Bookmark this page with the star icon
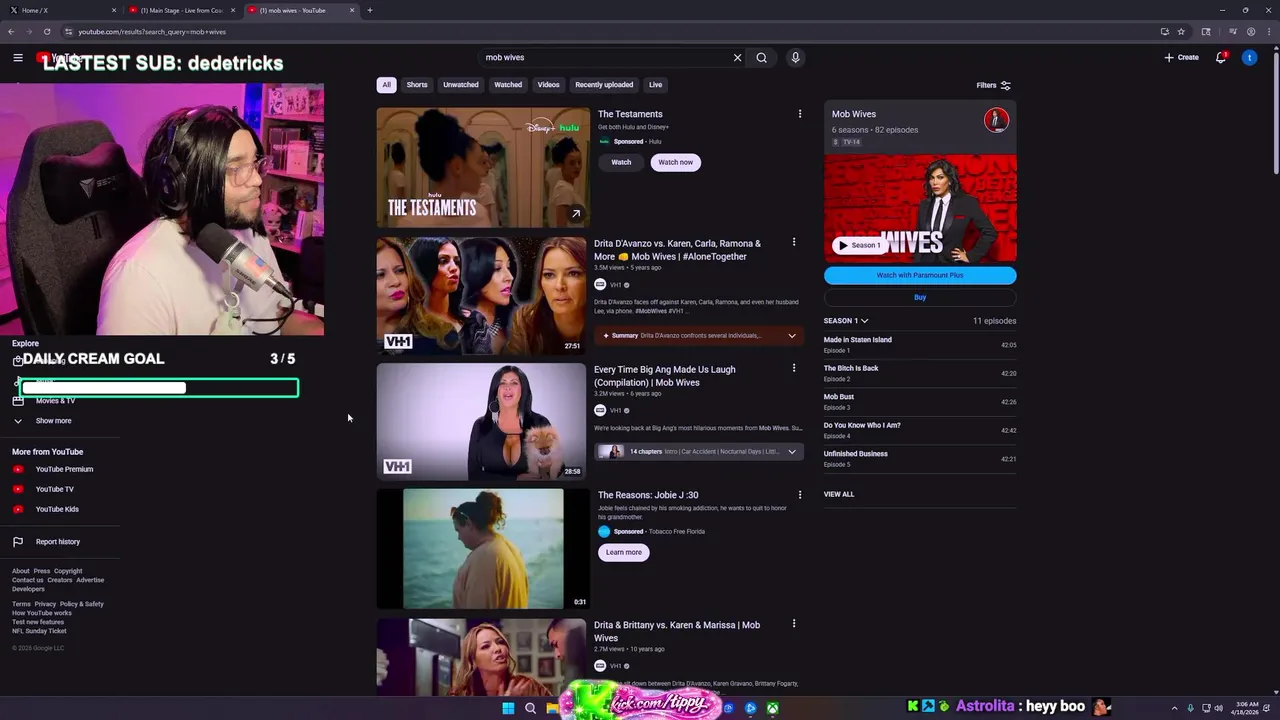Viewport: 1280px width, 720px height. pos(1181,32)
